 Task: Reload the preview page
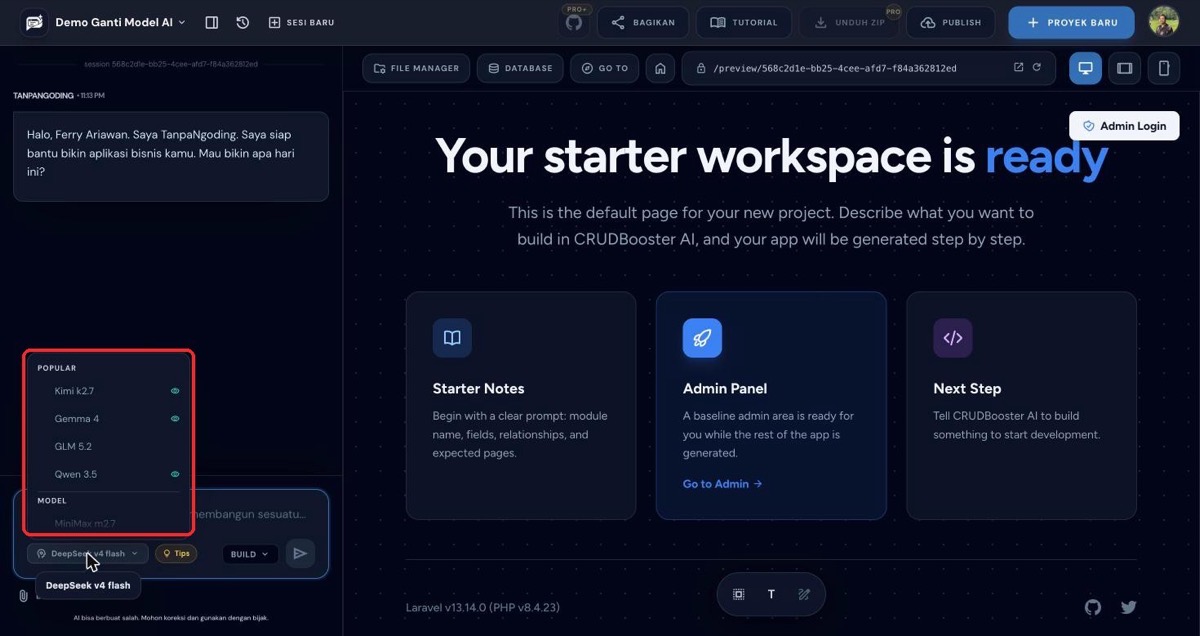(x=1037, y=68)
